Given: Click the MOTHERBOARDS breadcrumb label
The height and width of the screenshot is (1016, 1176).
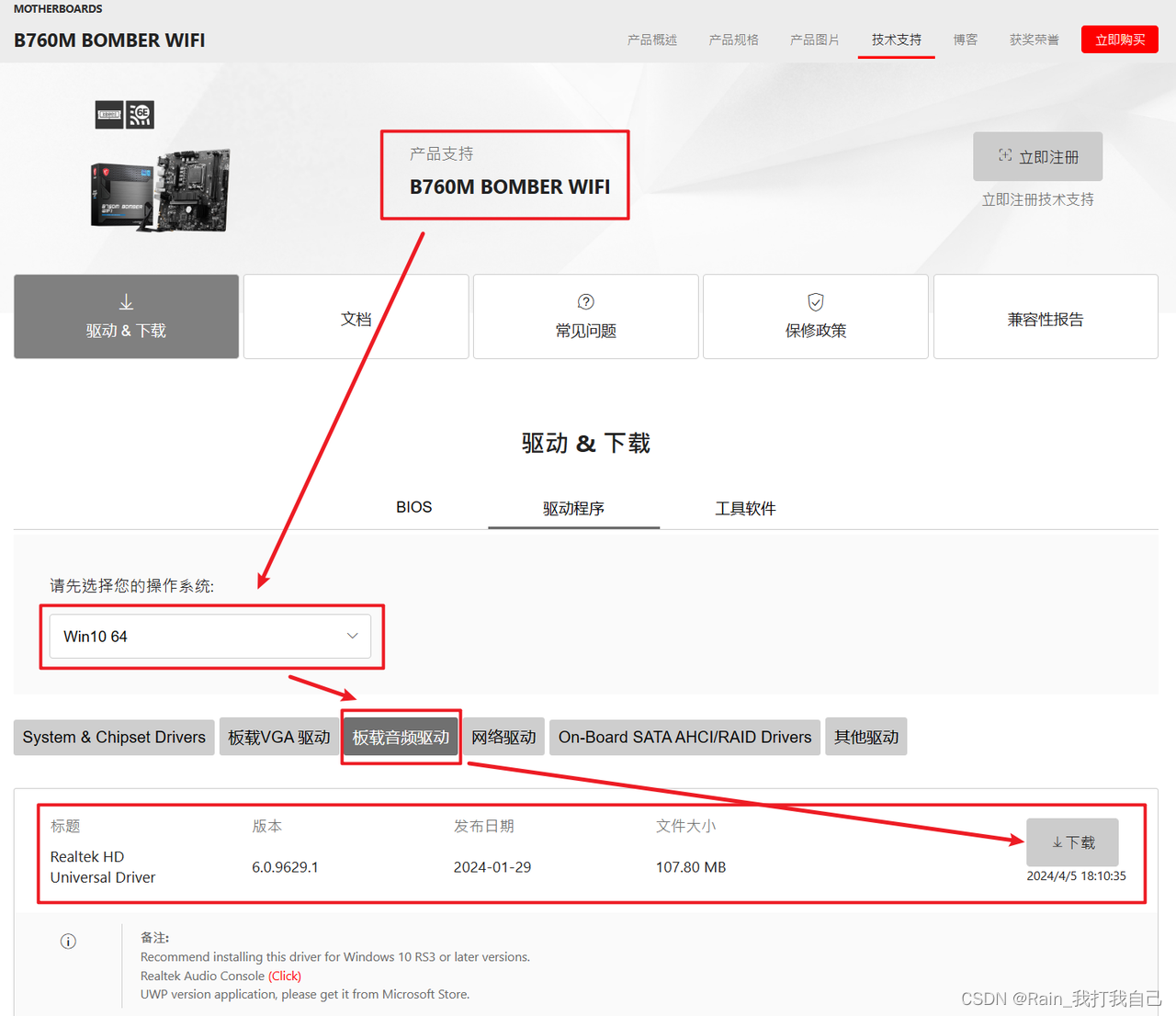Looking at the screenshot, I should pos(58,8).
